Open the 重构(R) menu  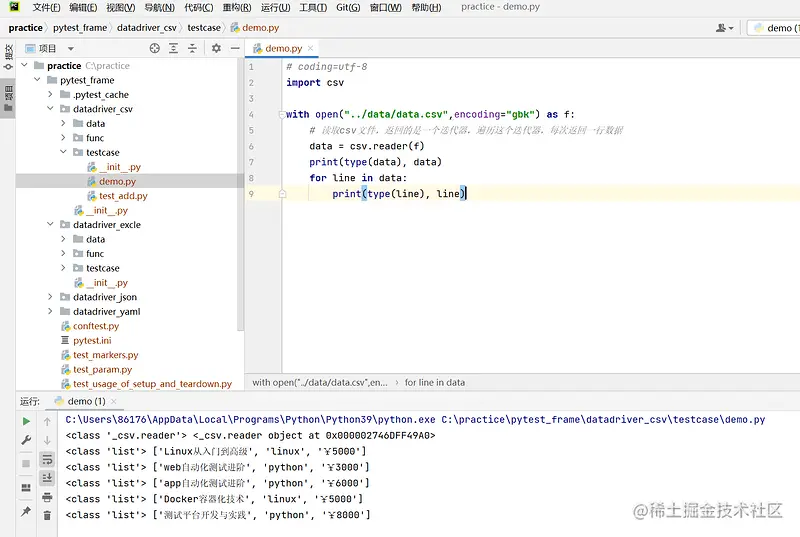[237, 7]
